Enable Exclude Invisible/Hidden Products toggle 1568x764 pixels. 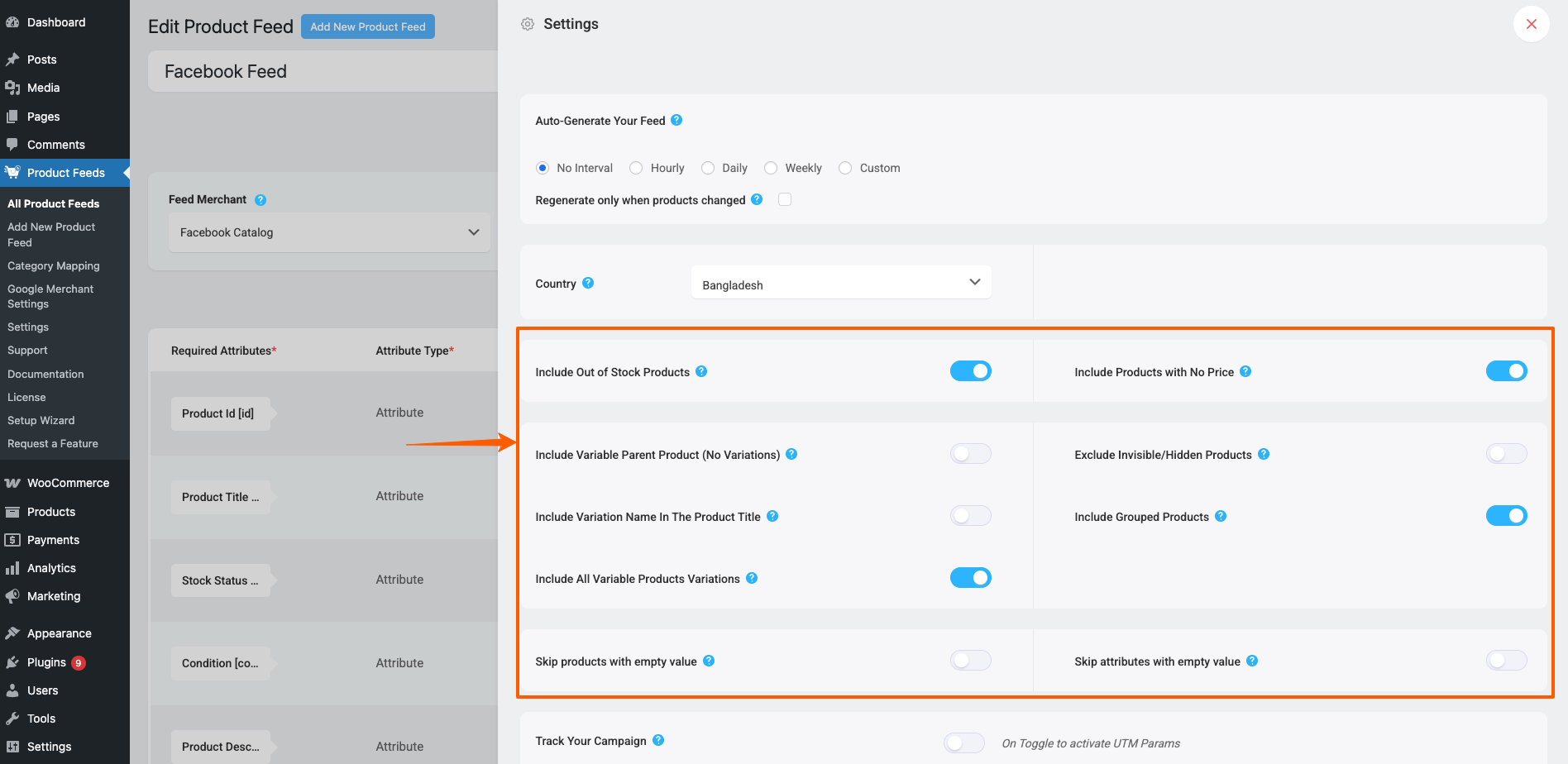[x=1507, y=454]
